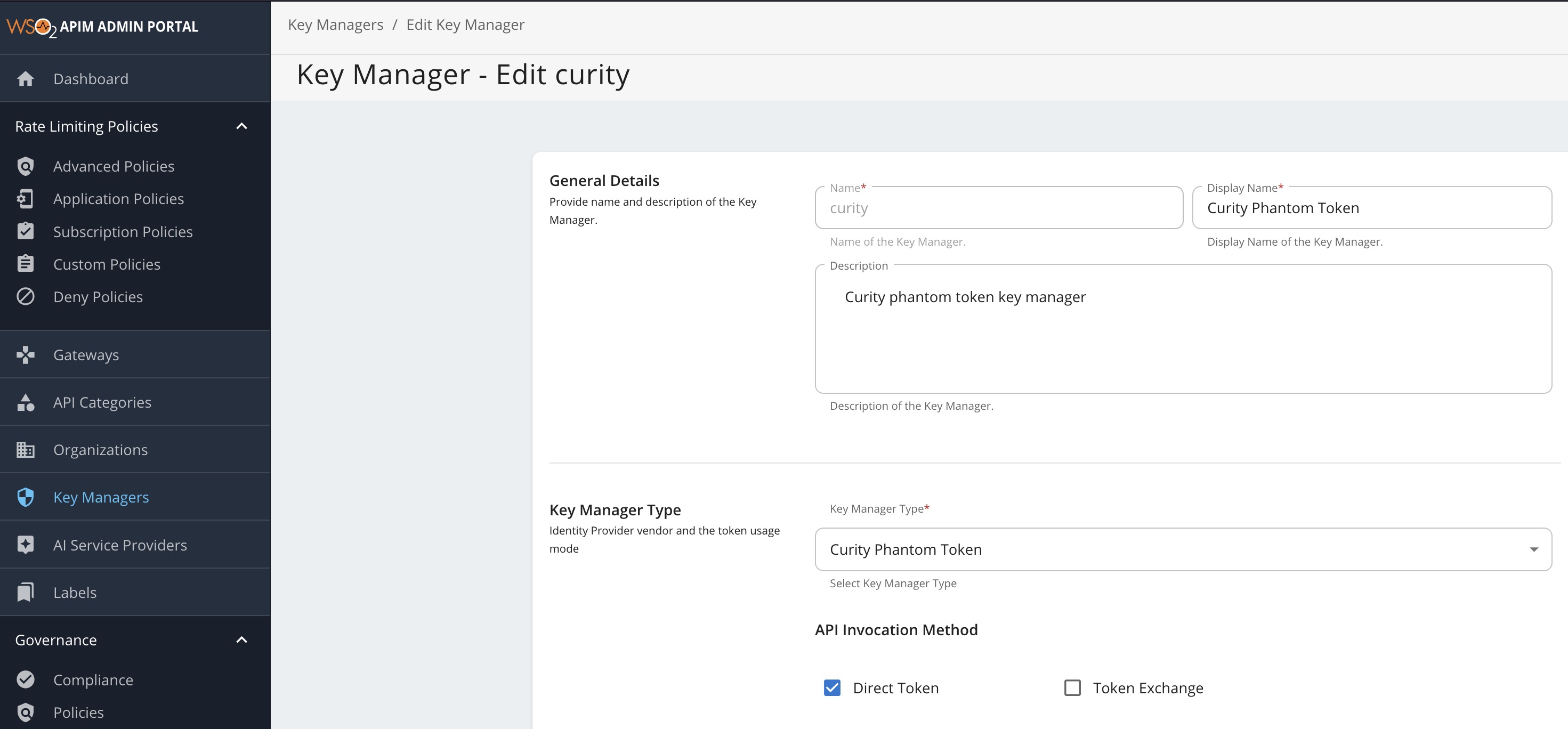Collapse the Rate Limiting Policies section

click(x=241, y=126)
